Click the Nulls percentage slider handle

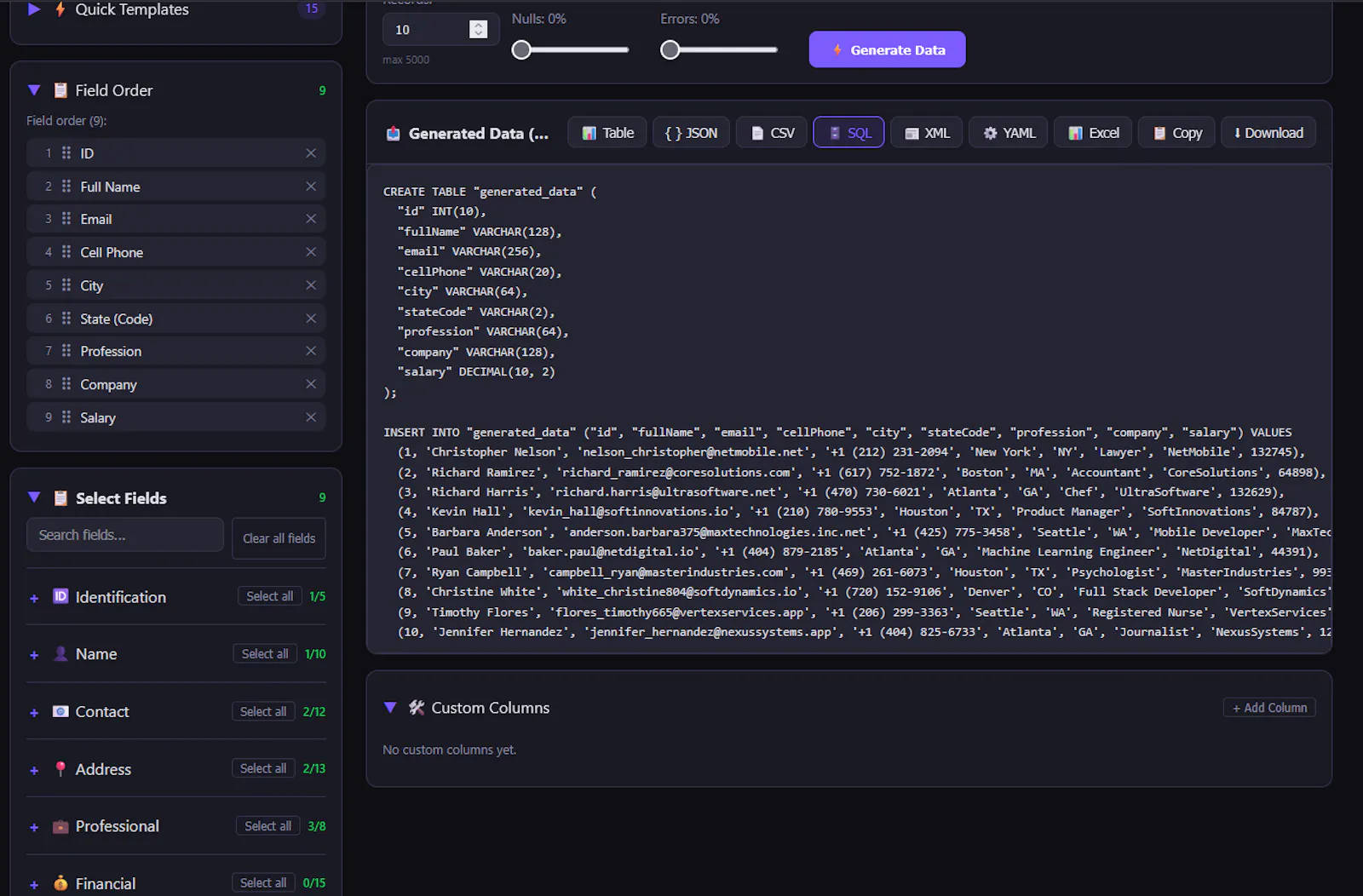coord(521,50)
